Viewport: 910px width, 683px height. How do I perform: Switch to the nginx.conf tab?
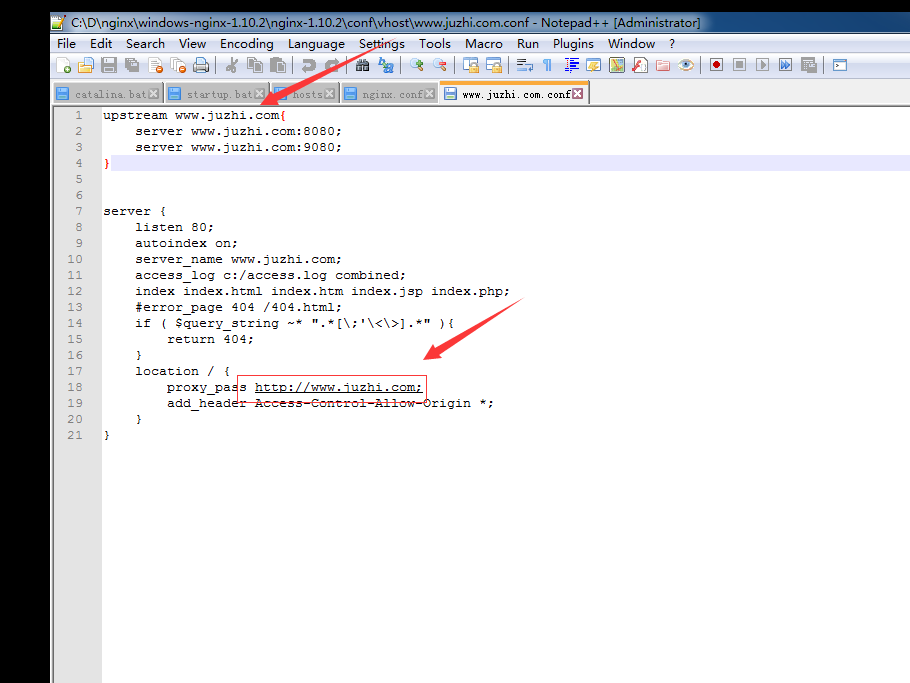(392, 94)
